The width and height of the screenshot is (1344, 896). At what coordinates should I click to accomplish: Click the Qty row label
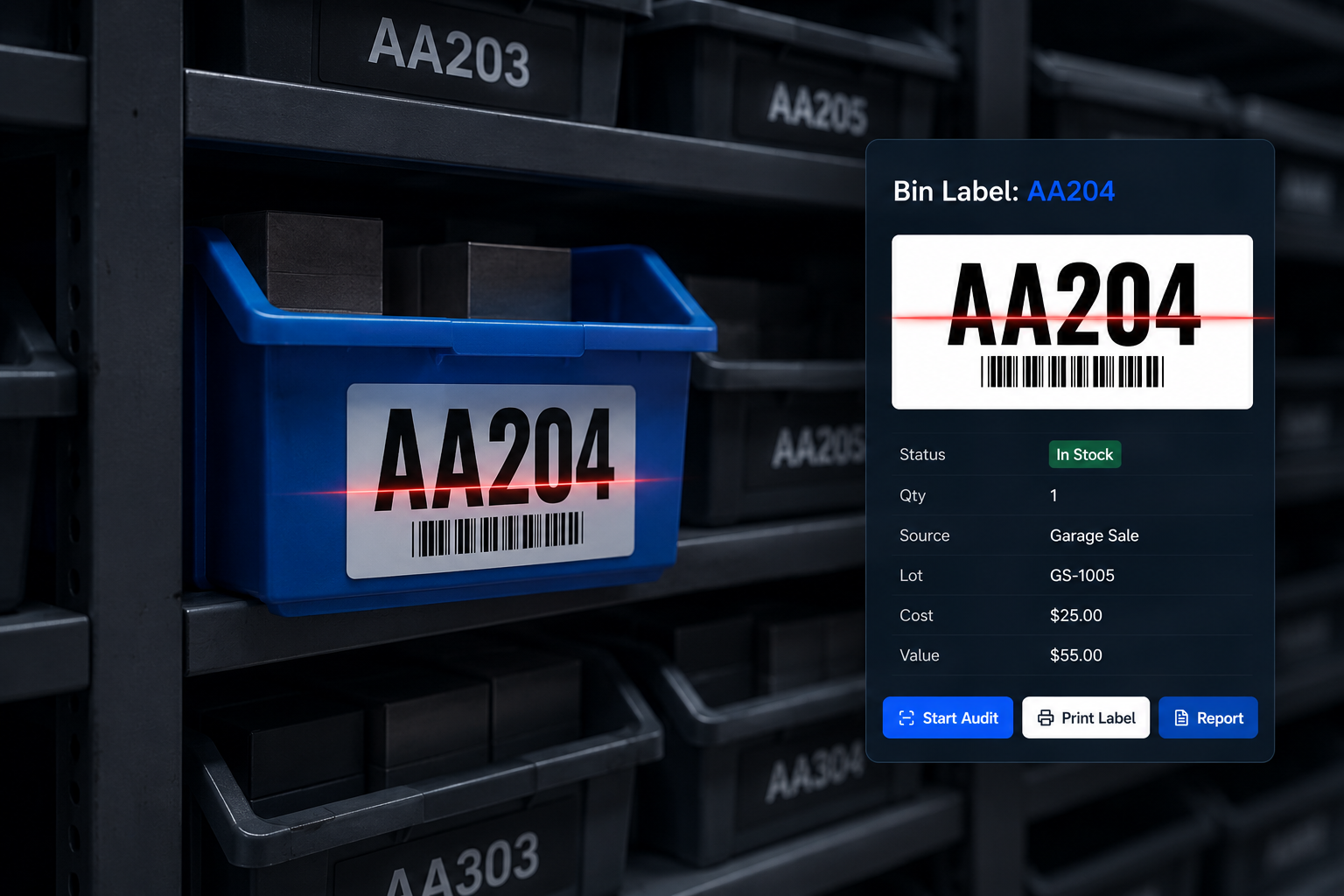913,495
